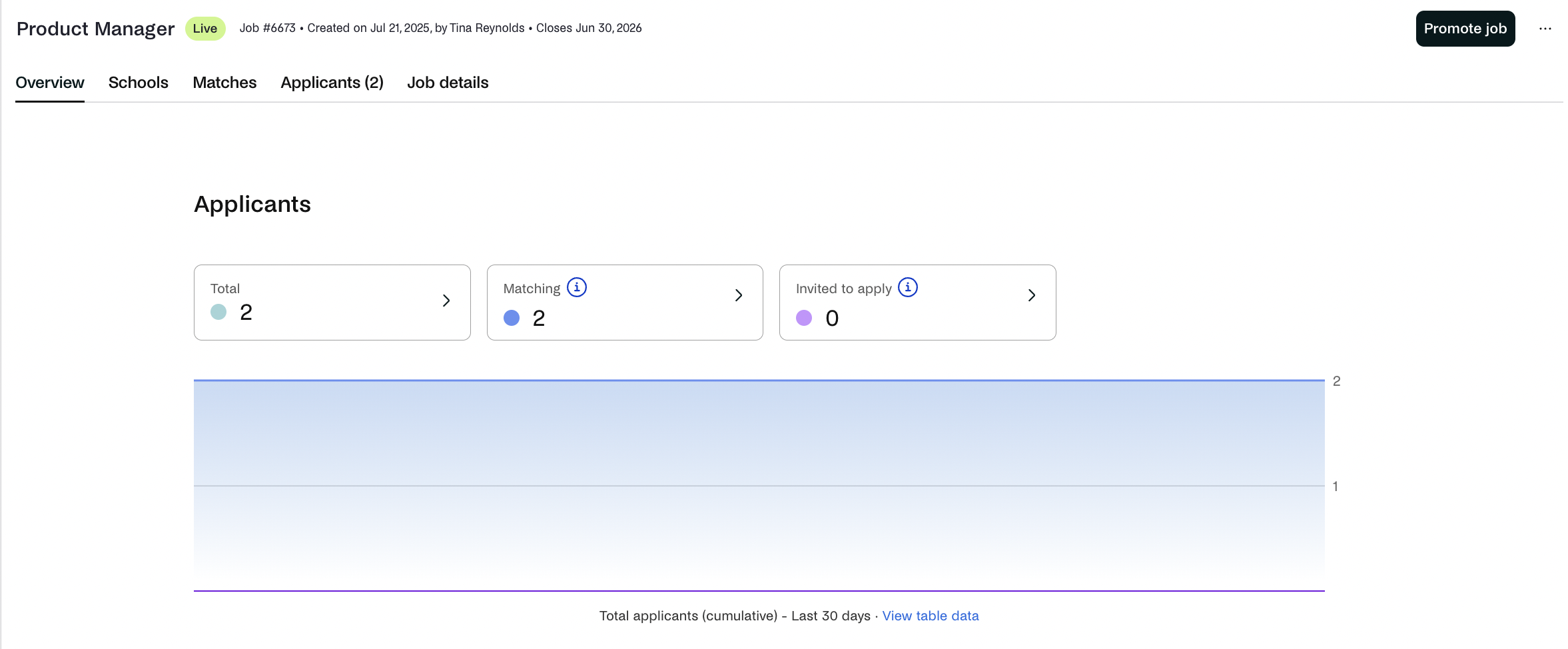Open the Schools tab
This screenshot has width=1568, height=649.
(x=139, y=83)
